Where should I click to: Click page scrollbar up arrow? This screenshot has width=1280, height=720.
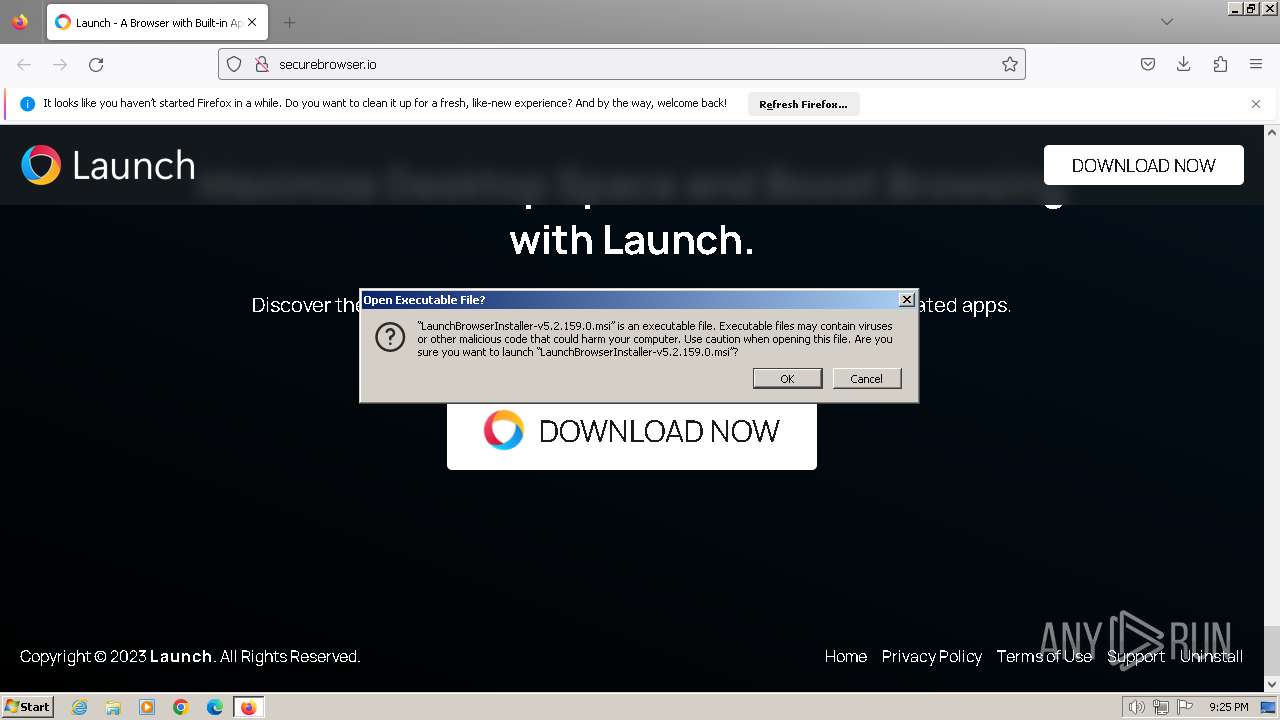coord(1272,132)
